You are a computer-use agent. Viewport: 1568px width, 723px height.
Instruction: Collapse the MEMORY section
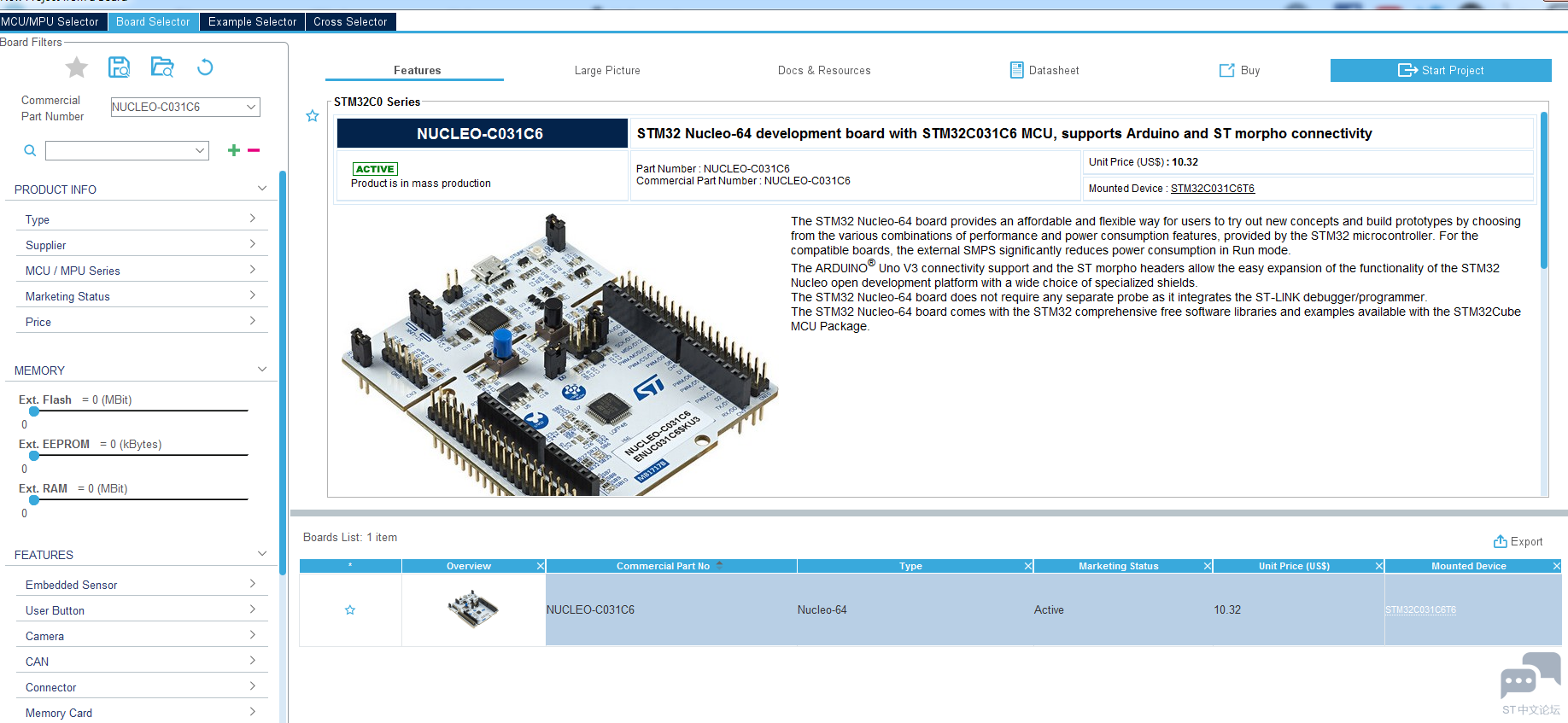(262, 370)
